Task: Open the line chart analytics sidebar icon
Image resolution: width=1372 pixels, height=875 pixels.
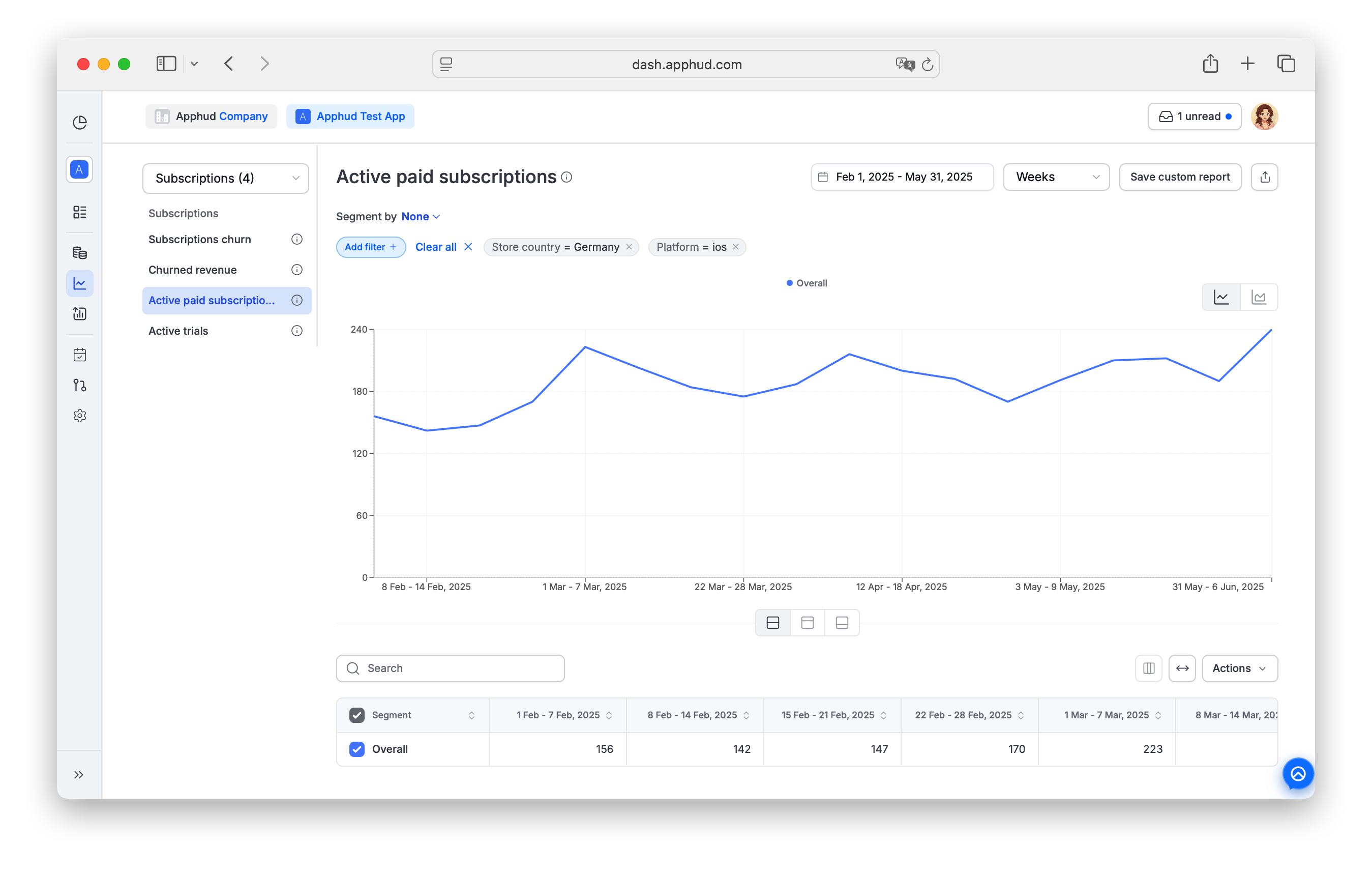Action: coord(80,283)
